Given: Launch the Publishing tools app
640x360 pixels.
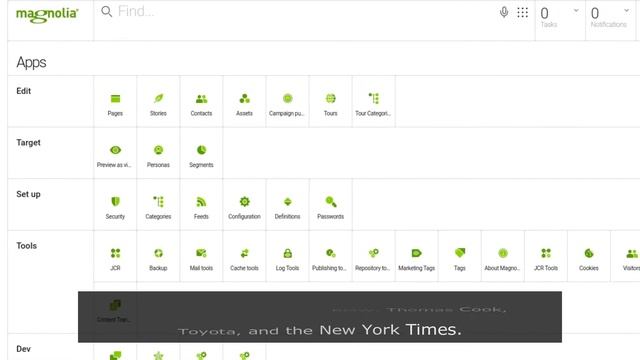Looking at the screenshot, I should 331,256.
